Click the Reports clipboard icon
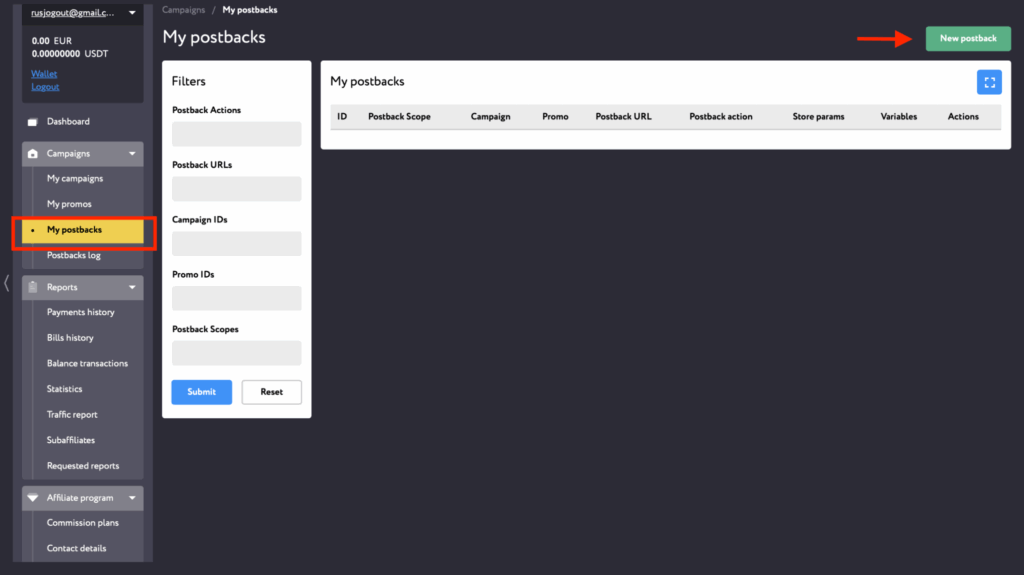Screen dimensions: 1024x575 tap(32, 288)
